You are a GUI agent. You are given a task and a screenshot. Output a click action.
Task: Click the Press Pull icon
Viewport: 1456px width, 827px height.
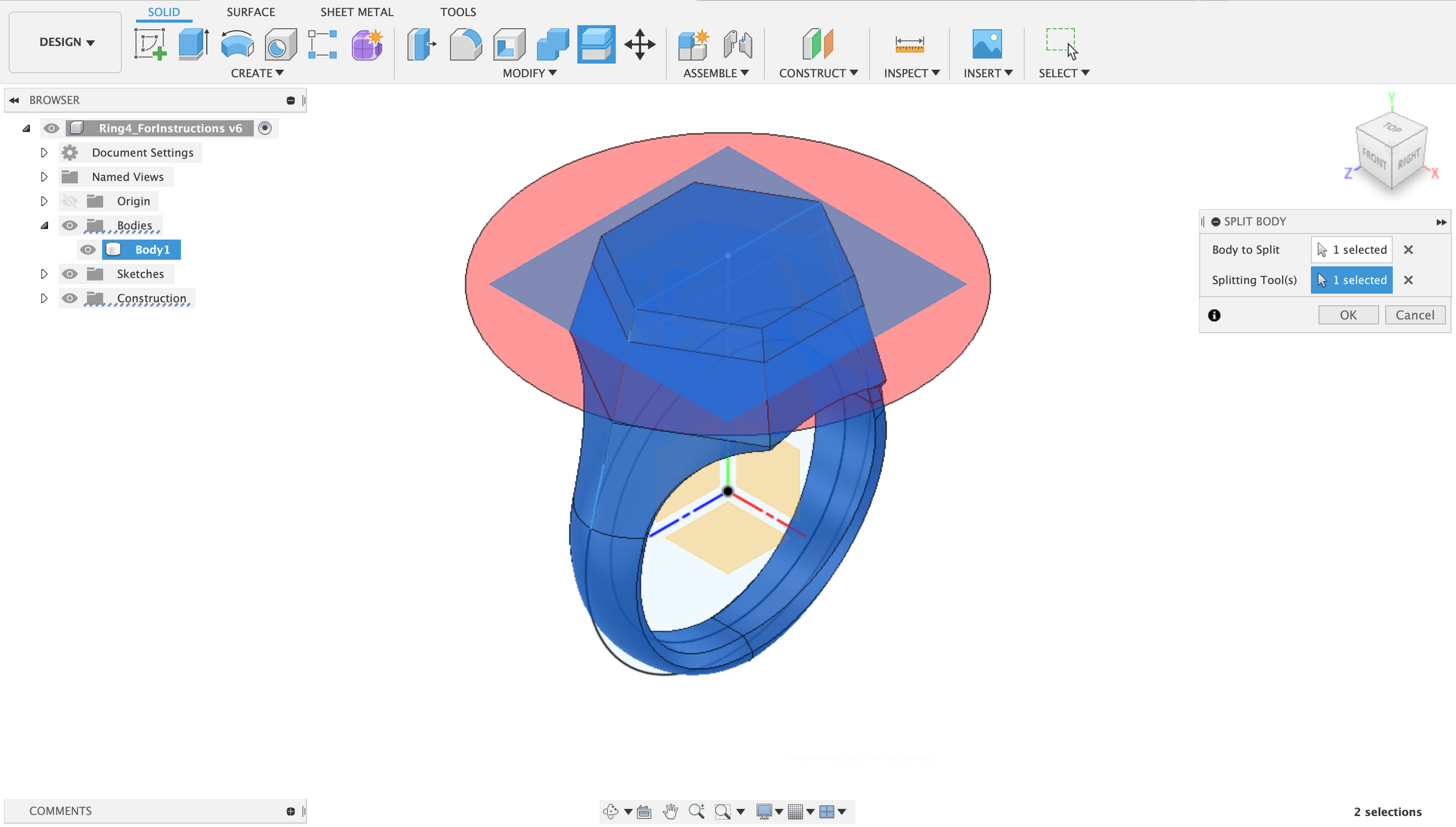pyautogui.click(x=422, y=44)
